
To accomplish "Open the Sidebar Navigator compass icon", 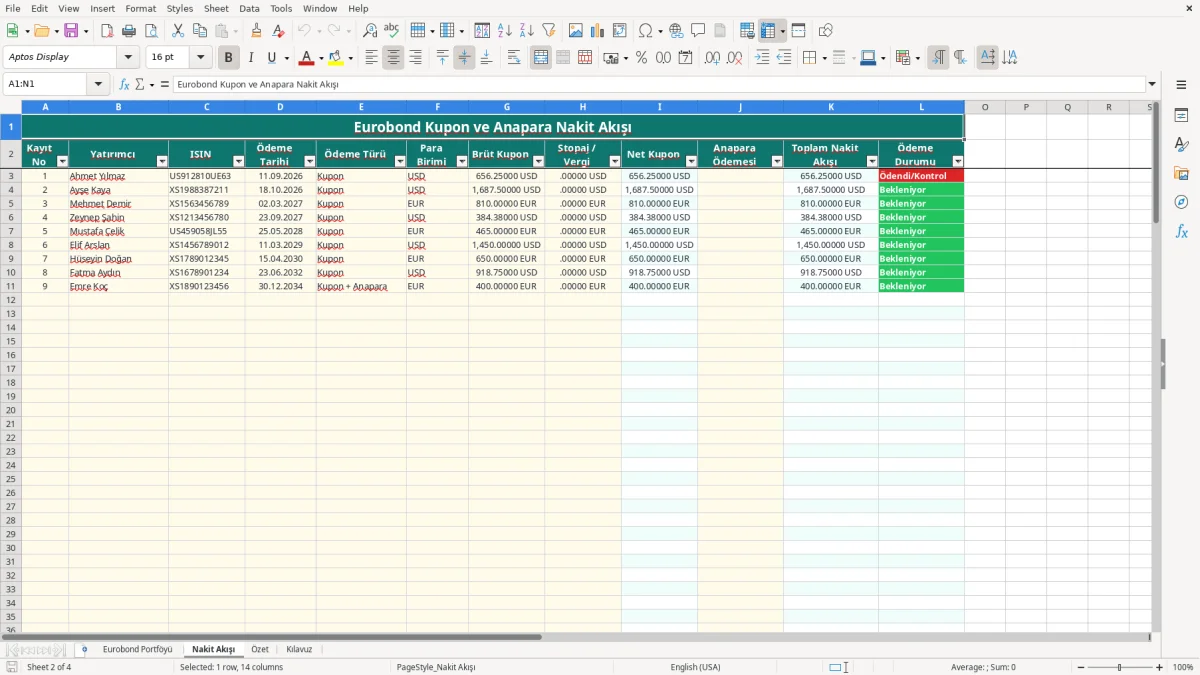I will (1181, 202).
